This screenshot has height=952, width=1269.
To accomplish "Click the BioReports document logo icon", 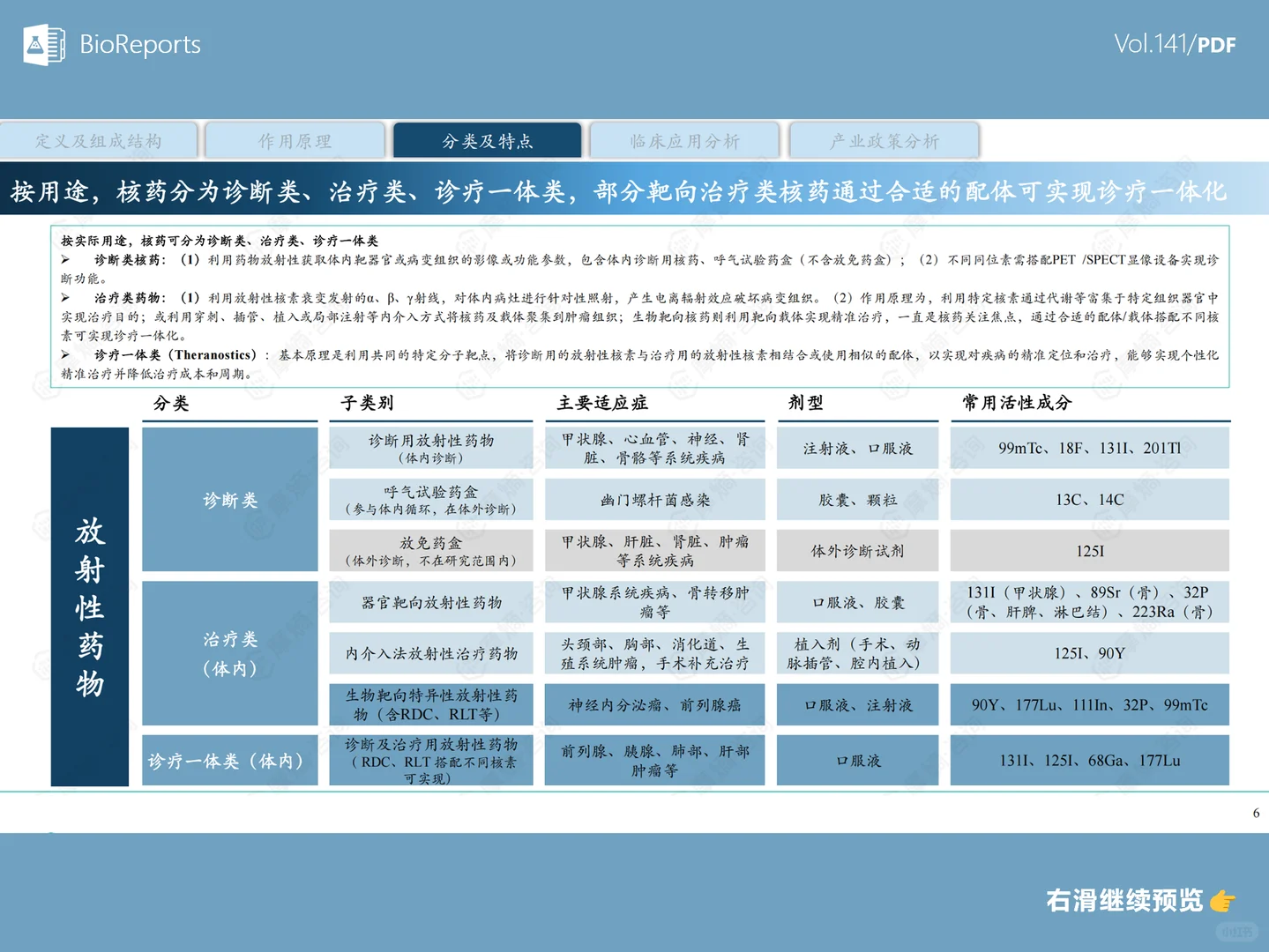I will pos(46,44).
